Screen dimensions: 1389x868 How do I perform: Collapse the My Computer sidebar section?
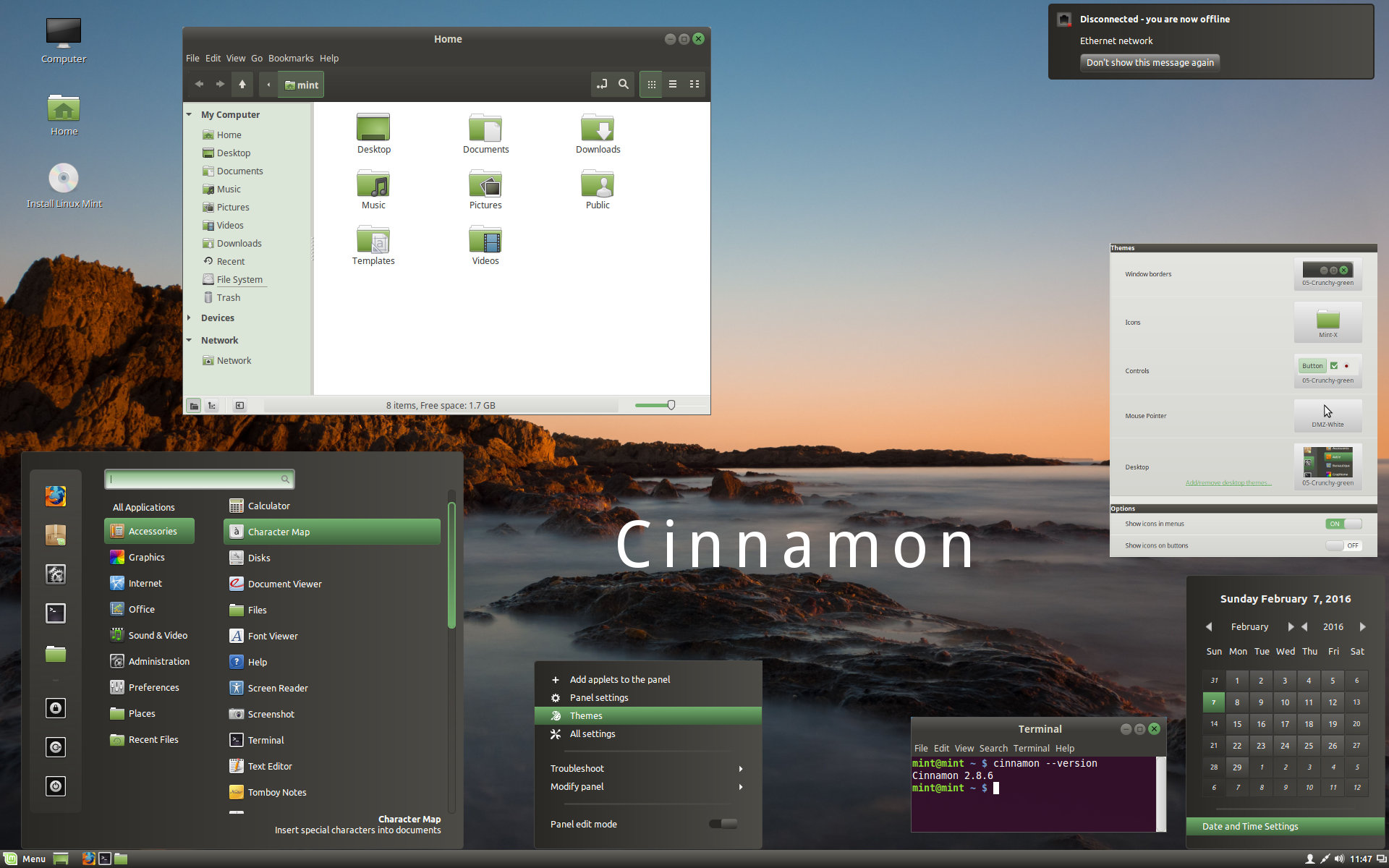click(190, 114)
